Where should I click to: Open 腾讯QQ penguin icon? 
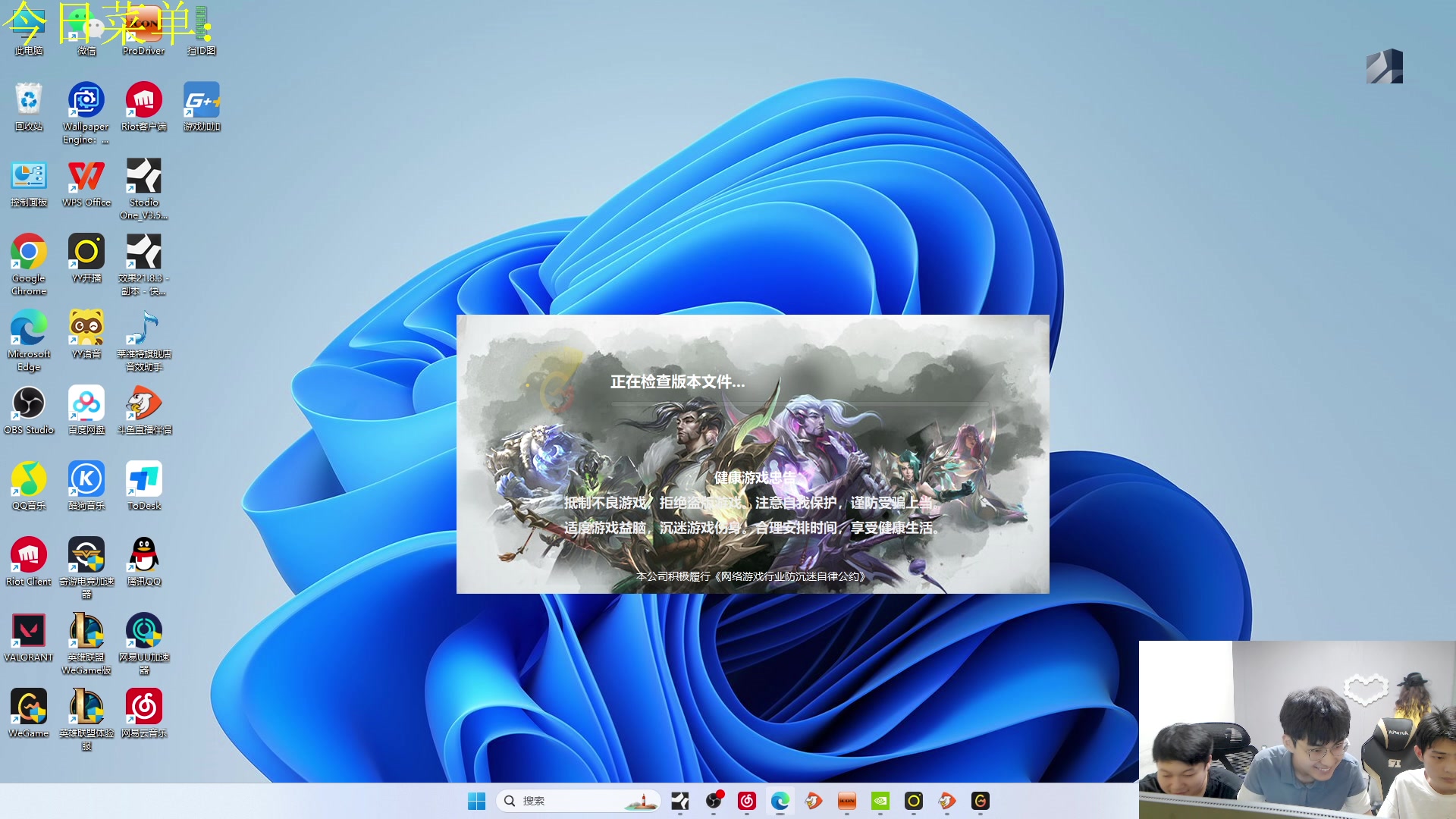point(143,561)
